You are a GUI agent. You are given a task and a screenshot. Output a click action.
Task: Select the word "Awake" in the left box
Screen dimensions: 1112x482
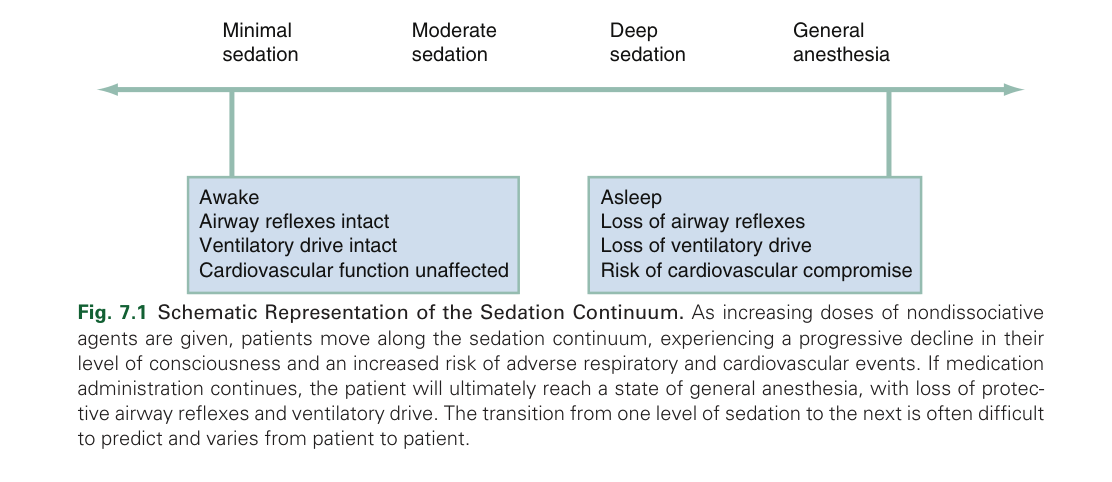tap(229, 197)
